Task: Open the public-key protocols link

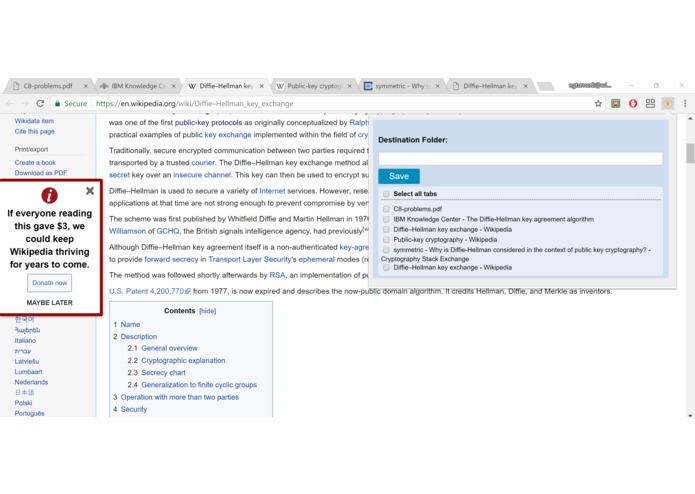Action: (208, 122)
